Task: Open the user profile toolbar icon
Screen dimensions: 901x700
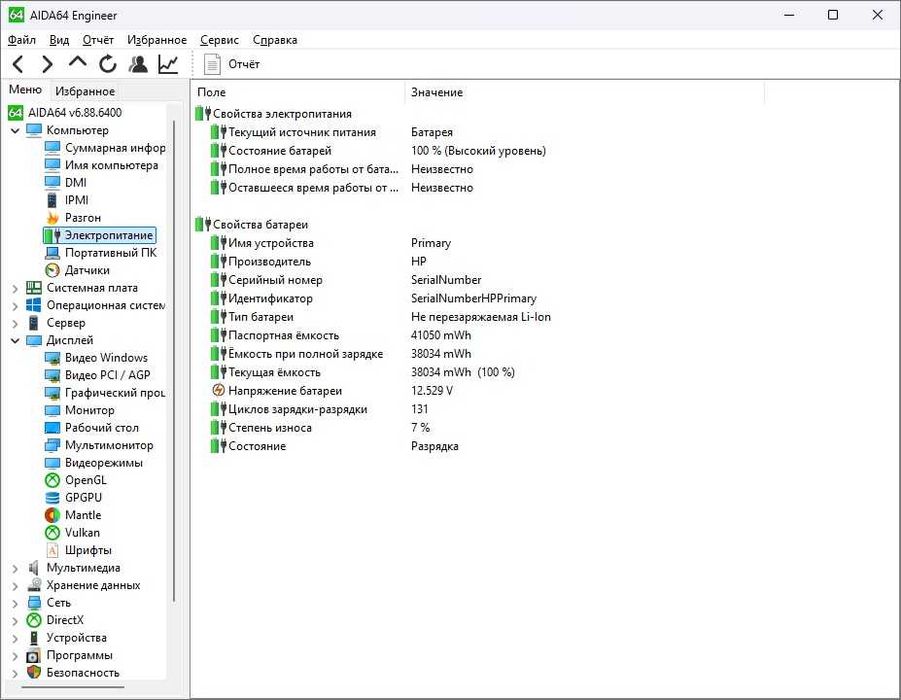Action: pos(138,64)
